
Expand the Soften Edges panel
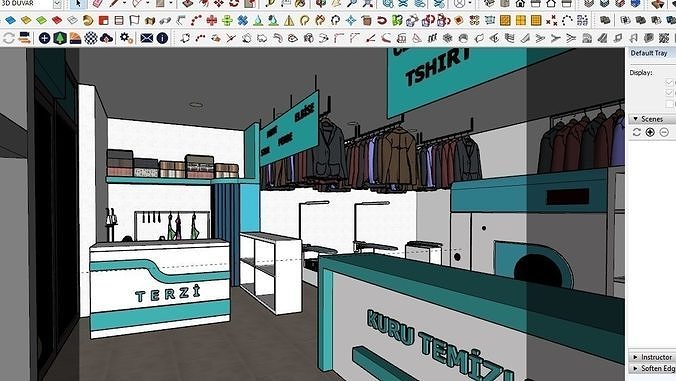[x=635, y=369]
